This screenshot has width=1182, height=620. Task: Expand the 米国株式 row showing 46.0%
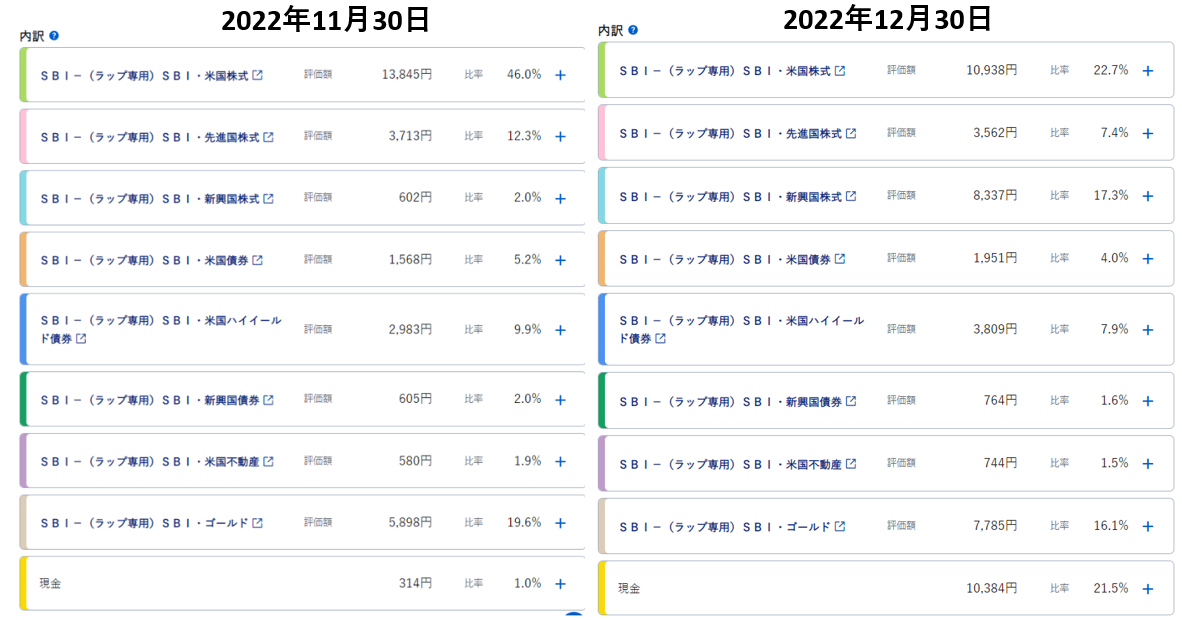560,75
